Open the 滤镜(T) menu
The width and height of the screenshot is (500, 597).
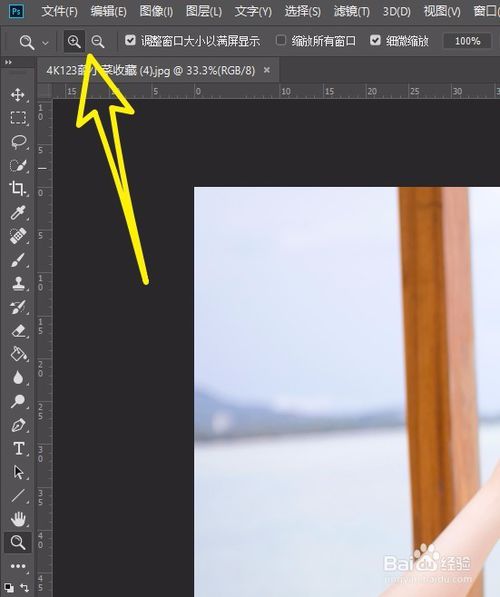(351, 12)
